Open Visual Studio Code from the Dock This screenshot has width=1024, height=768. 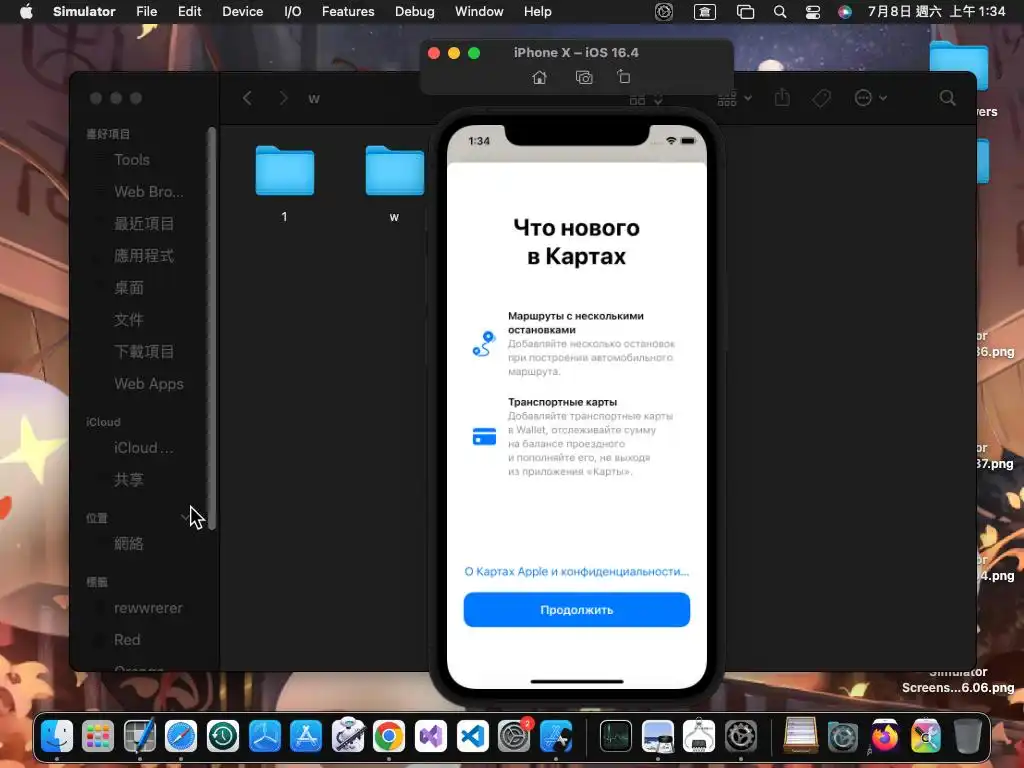[472, 737]
